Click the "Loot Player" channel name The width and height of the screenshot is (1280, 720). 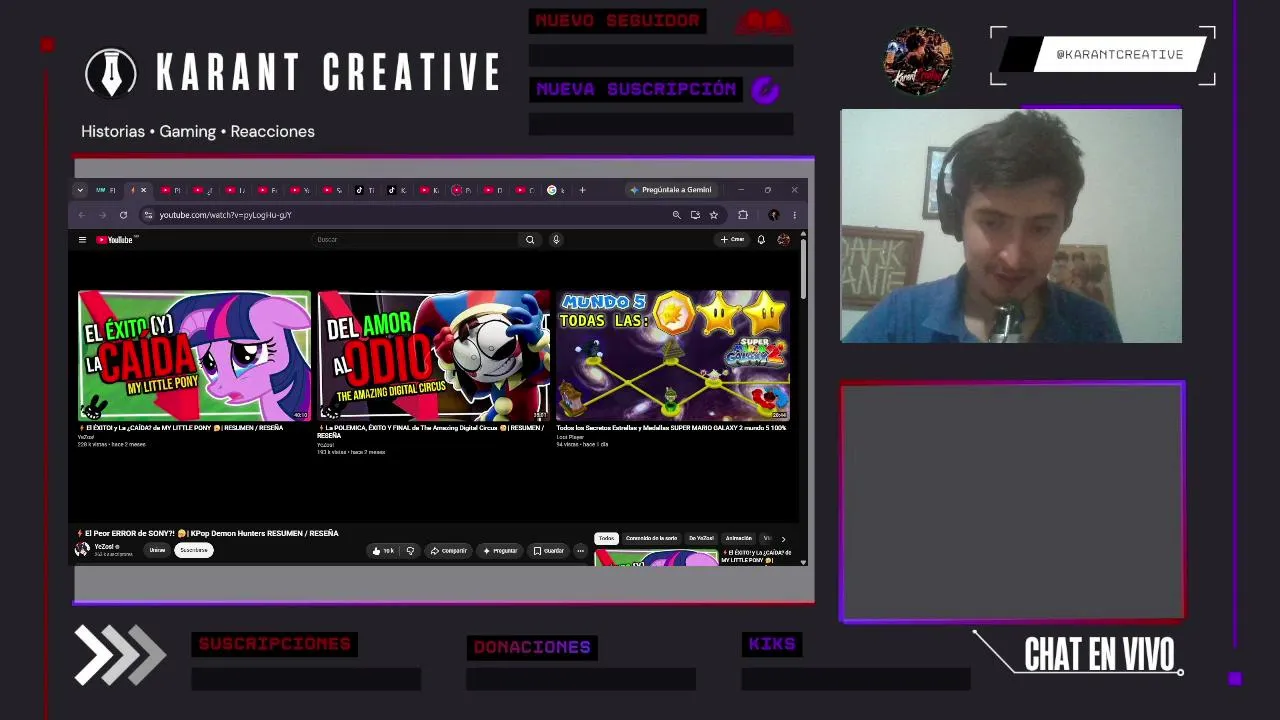(x=570, y=437)
